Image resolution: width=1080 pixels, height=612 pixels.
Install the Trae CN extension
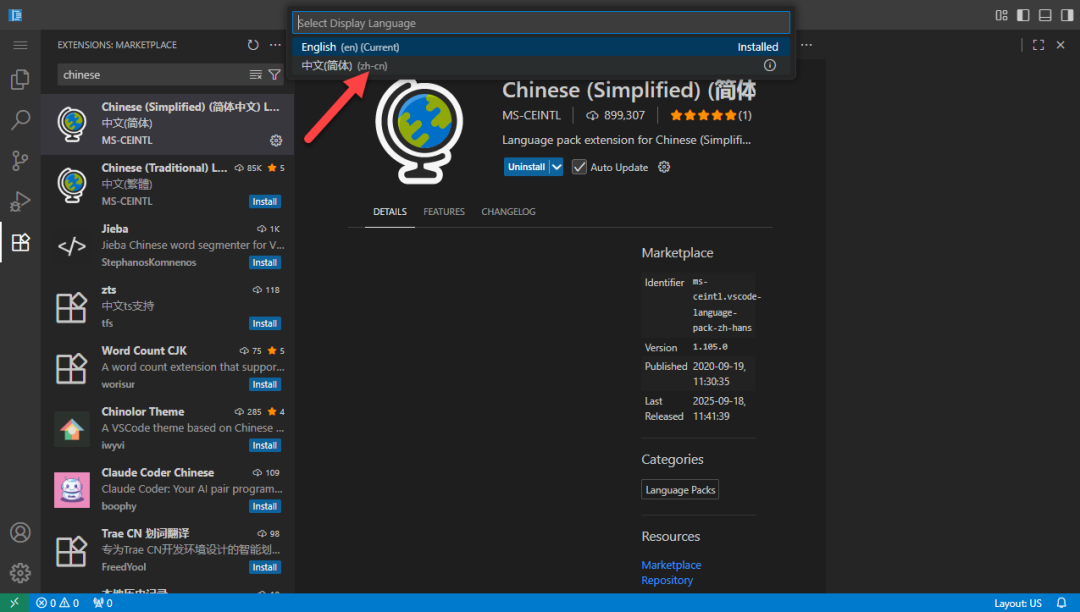tap(264, 567)
